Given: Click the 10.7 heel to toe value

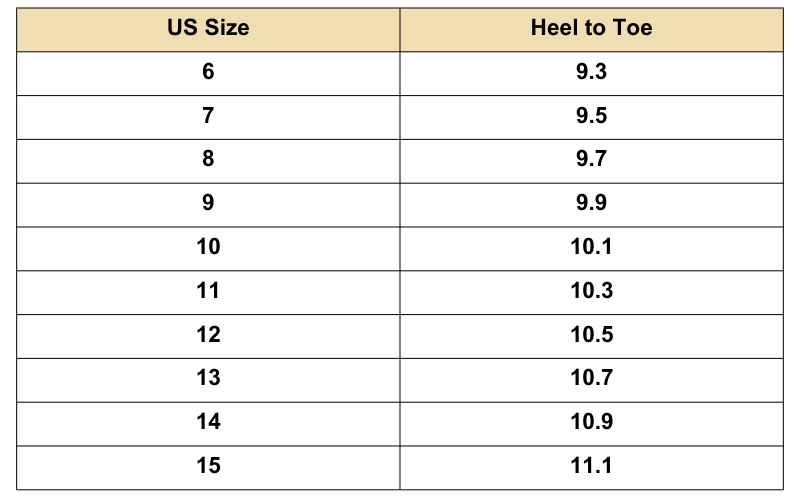Looking at the screenshot, I should pos(591,378).
